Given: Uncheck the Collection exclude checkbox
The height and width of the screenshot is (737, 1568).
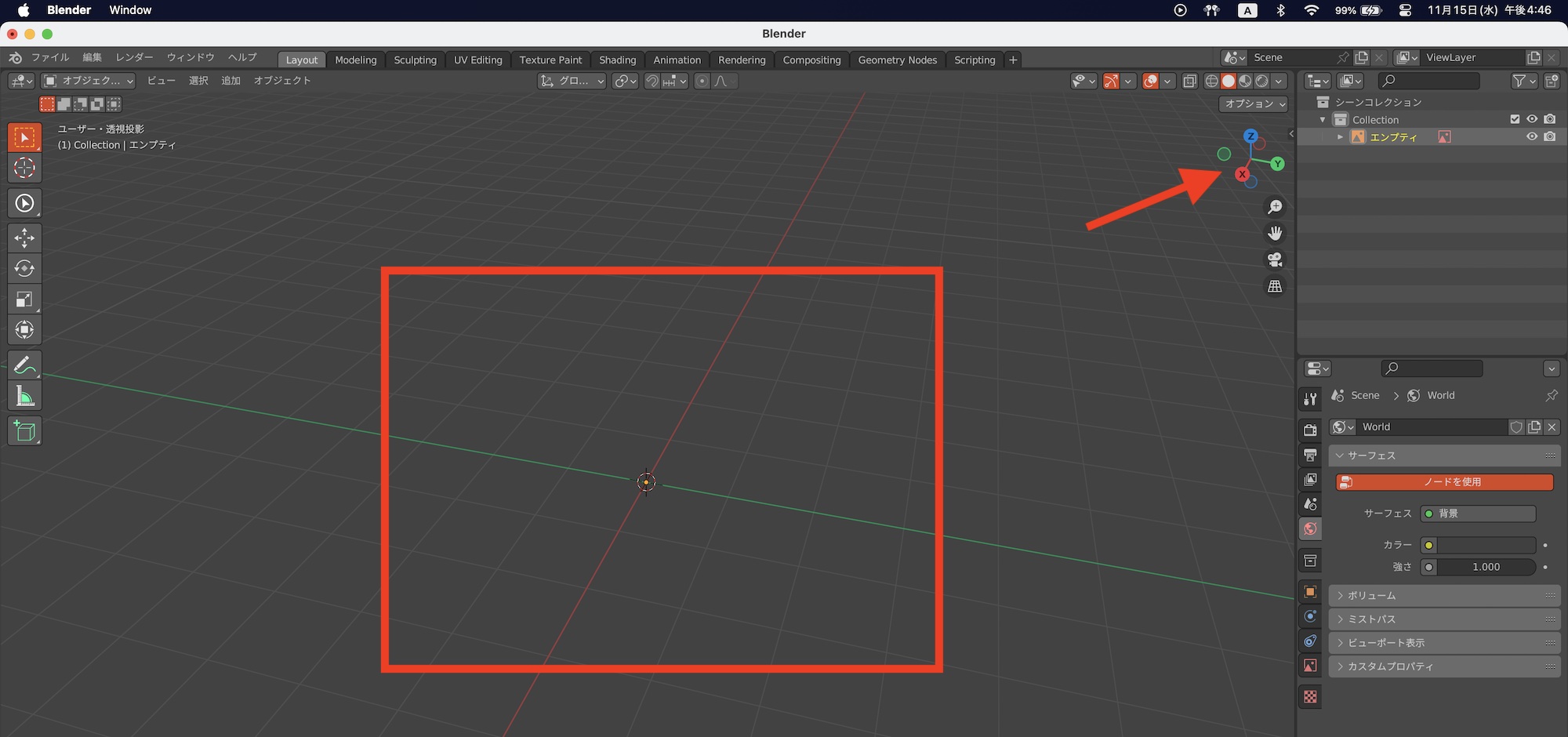Looking at the screenshot, I should point(1515,119).
